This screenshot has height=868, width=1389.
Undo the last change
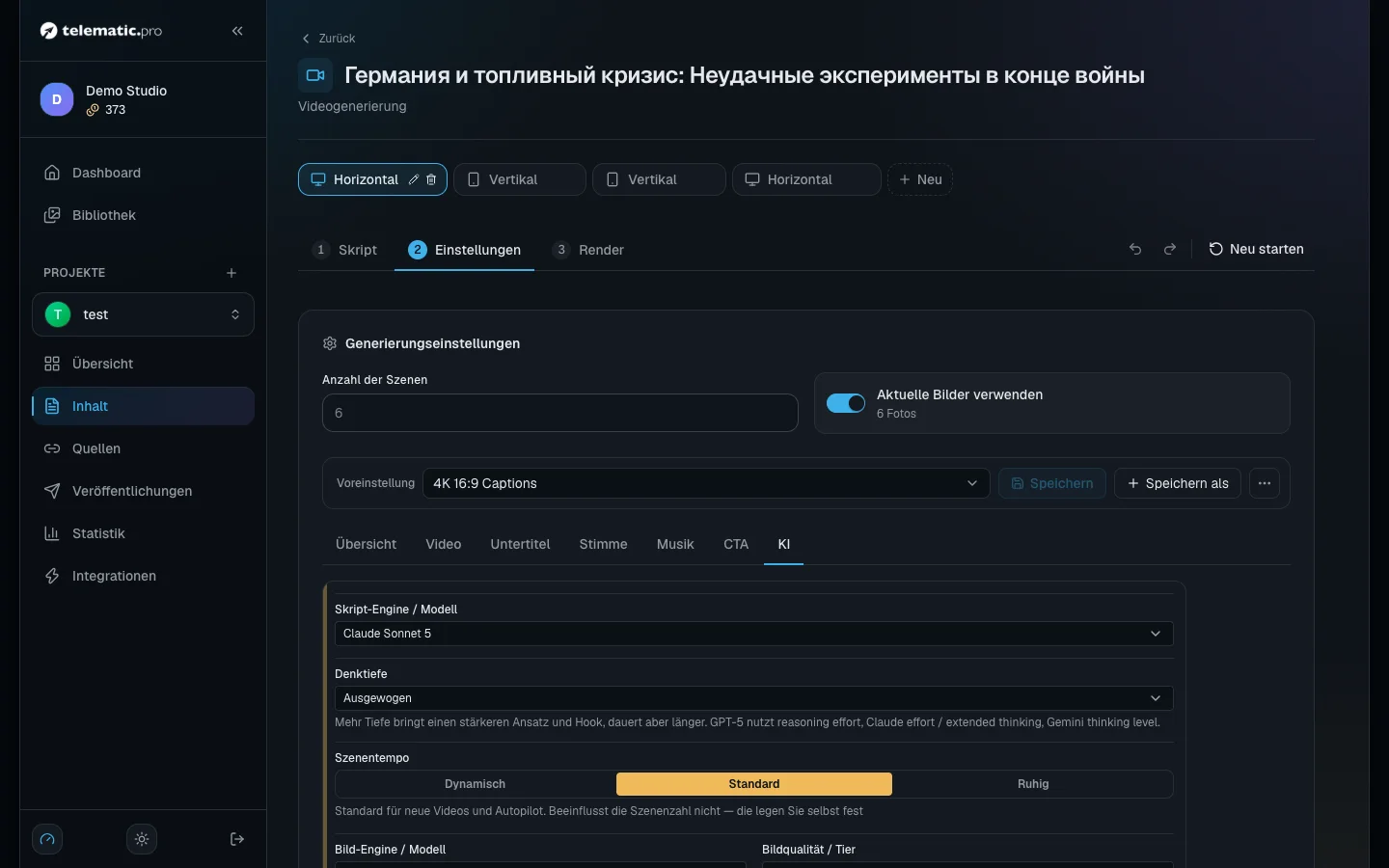click(x=1135, y=249)
